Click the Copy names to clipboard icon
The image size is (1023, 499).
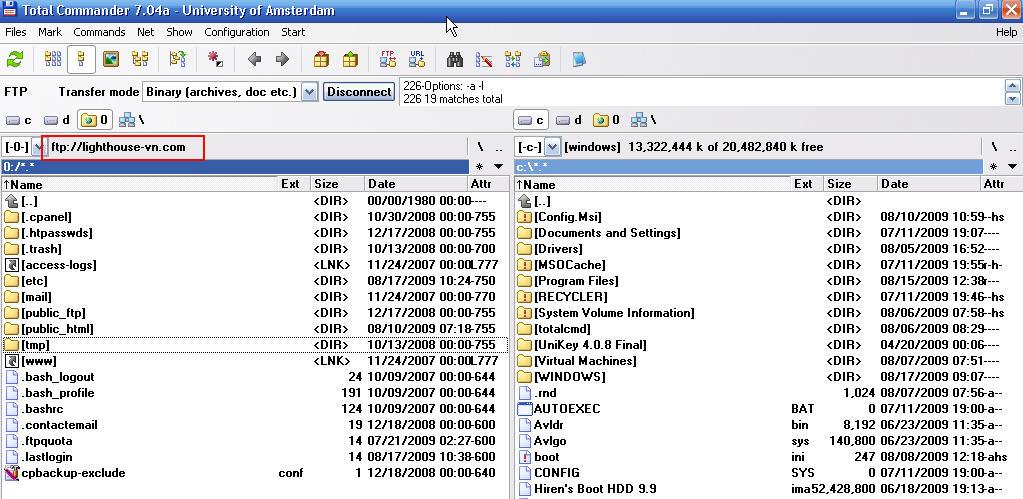coord(542,60)
